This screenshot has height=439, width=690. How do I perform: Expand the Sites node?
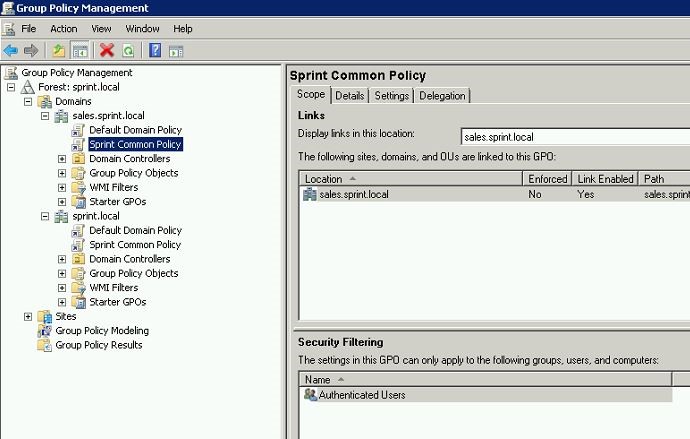tap(28, 317)
